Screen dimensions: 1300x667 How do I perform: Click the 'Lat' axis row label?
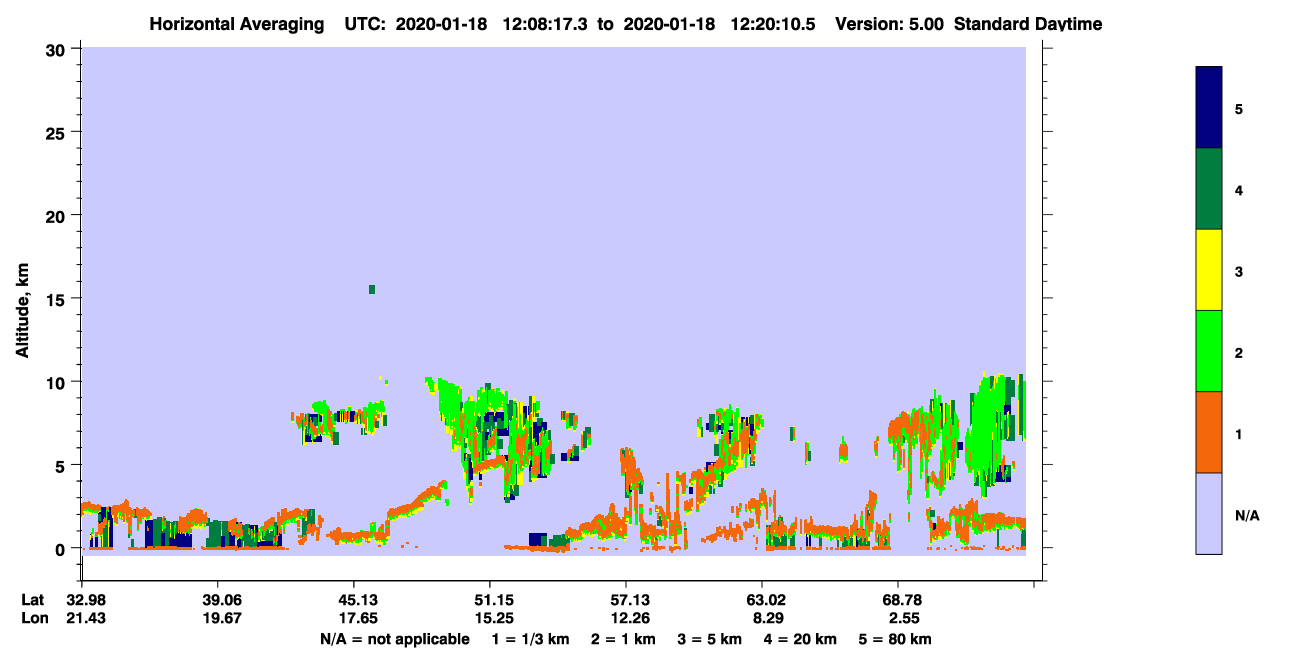pos(33,600)
